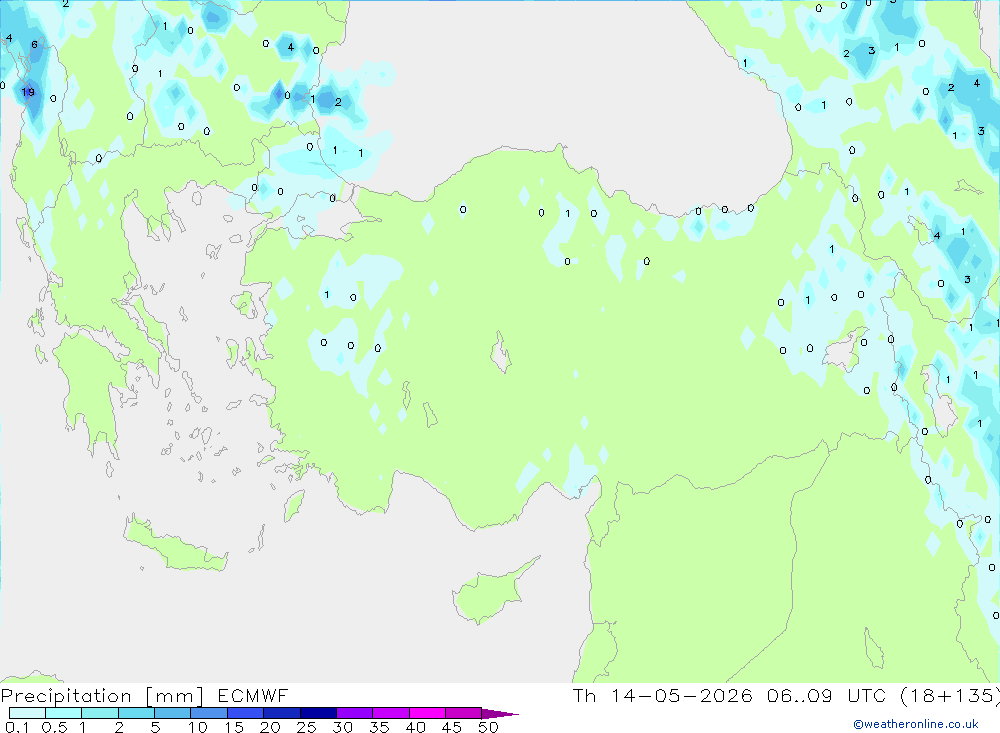Click the 0.1 label on the legend scale
1000x733 pixels.
click(x=17, y=727)
